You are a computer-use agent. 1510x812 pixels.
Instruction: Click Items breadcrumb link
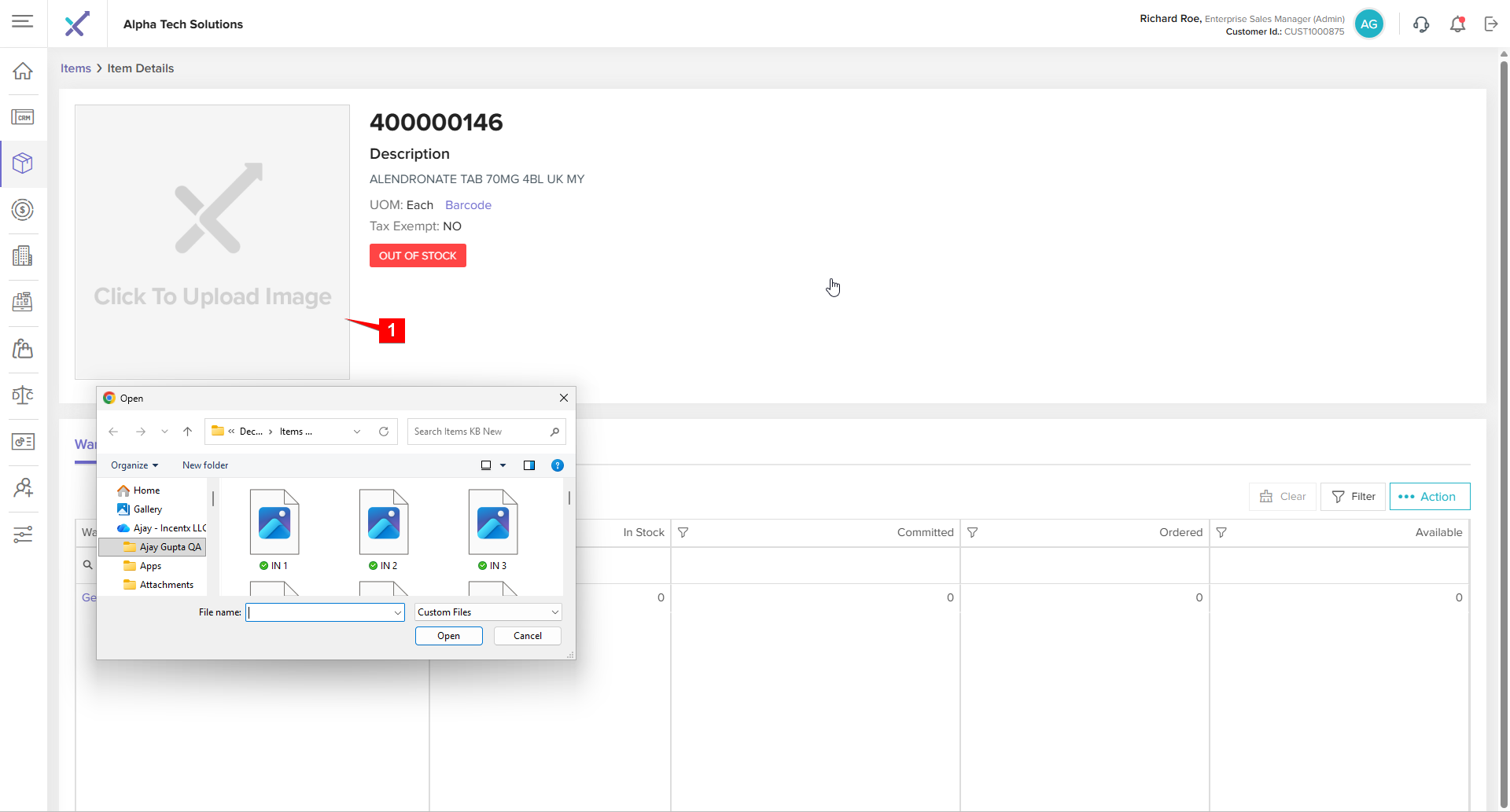(x=75, y=68)
